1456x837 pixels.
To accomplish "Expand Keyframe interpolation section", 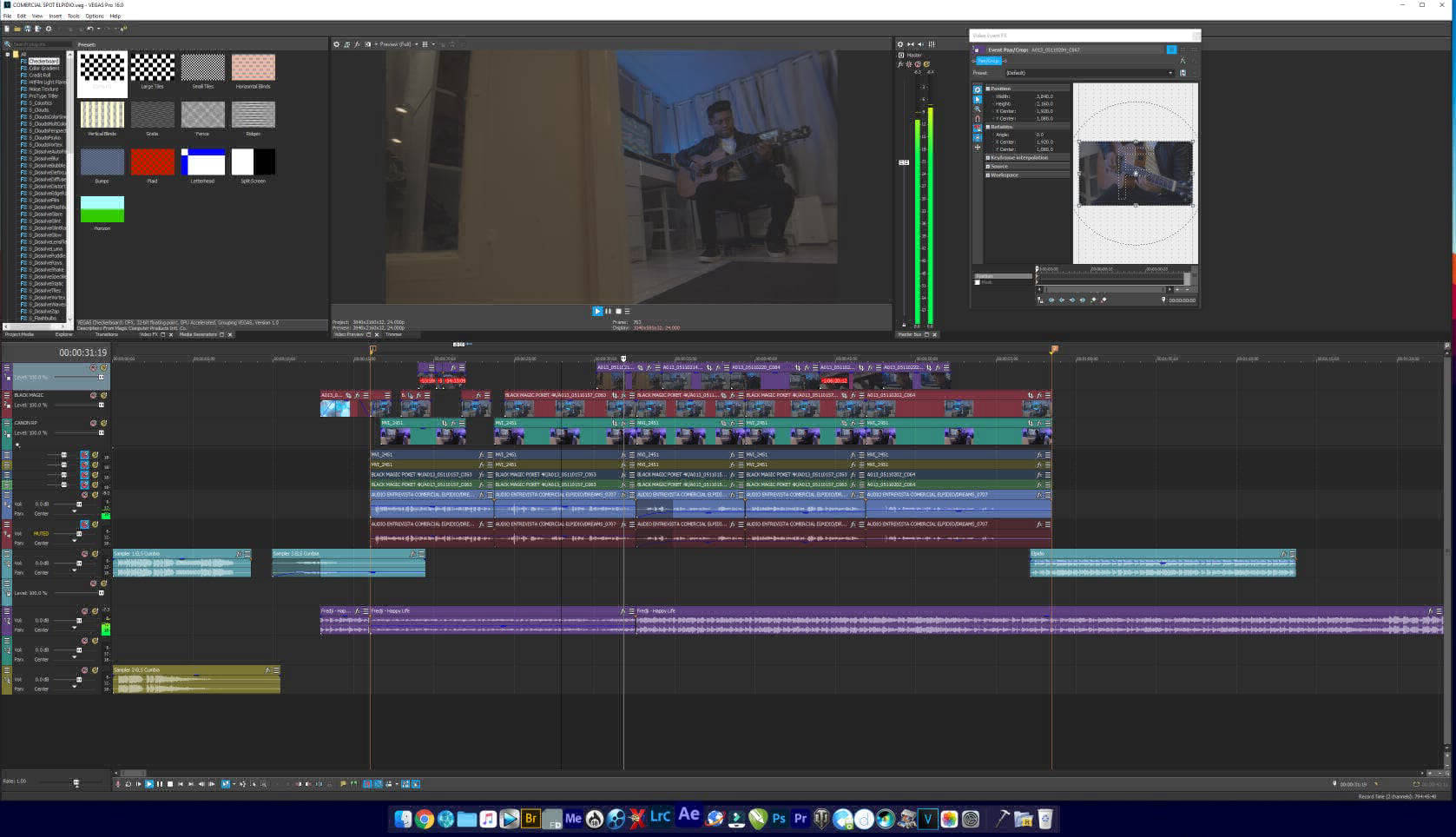I will click(x=988, y=158).
